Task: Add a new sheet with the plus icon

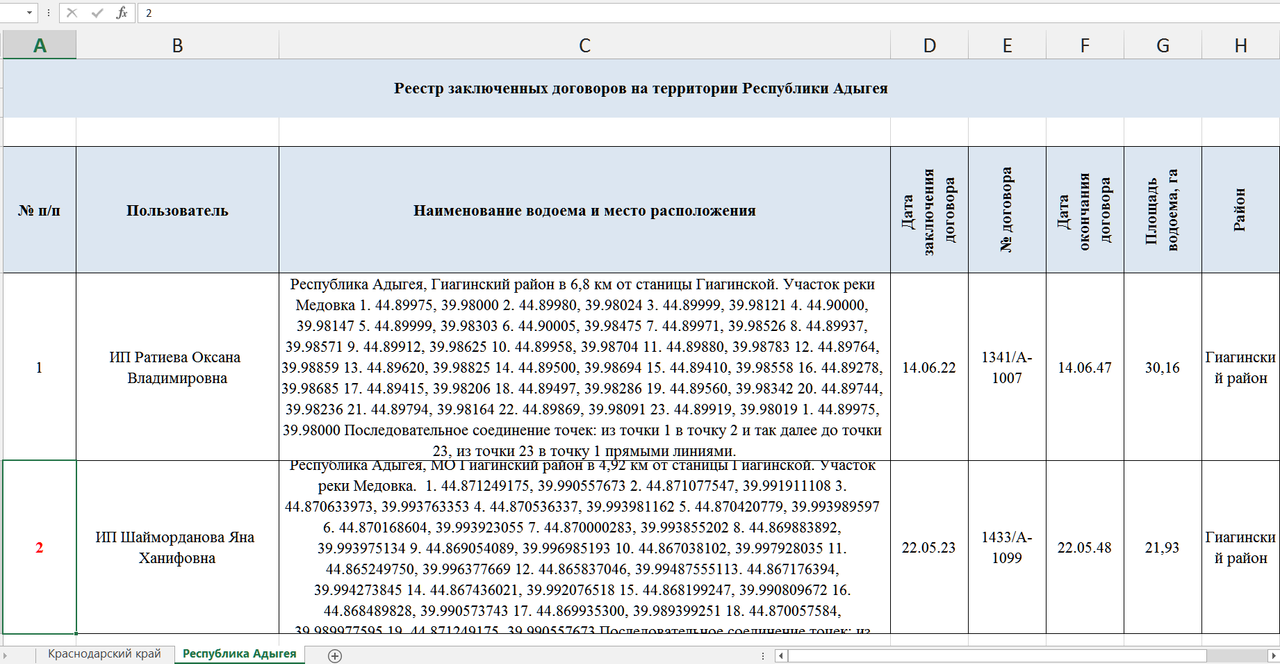Action: coord(335,656)
